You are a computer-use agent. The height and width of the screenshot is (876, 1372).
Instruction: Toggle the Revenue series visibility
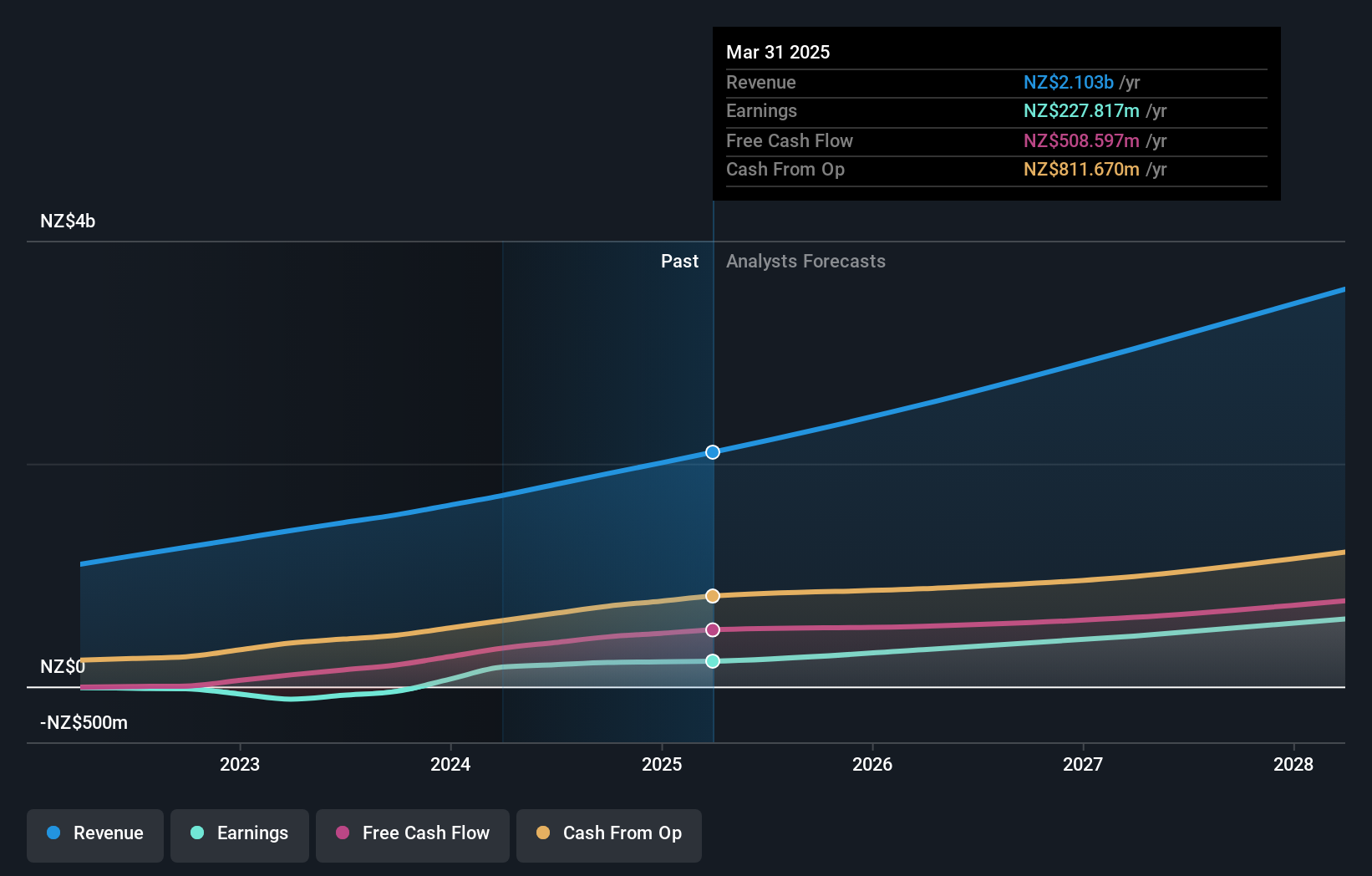pyautogui.click(x=94, y=833)
